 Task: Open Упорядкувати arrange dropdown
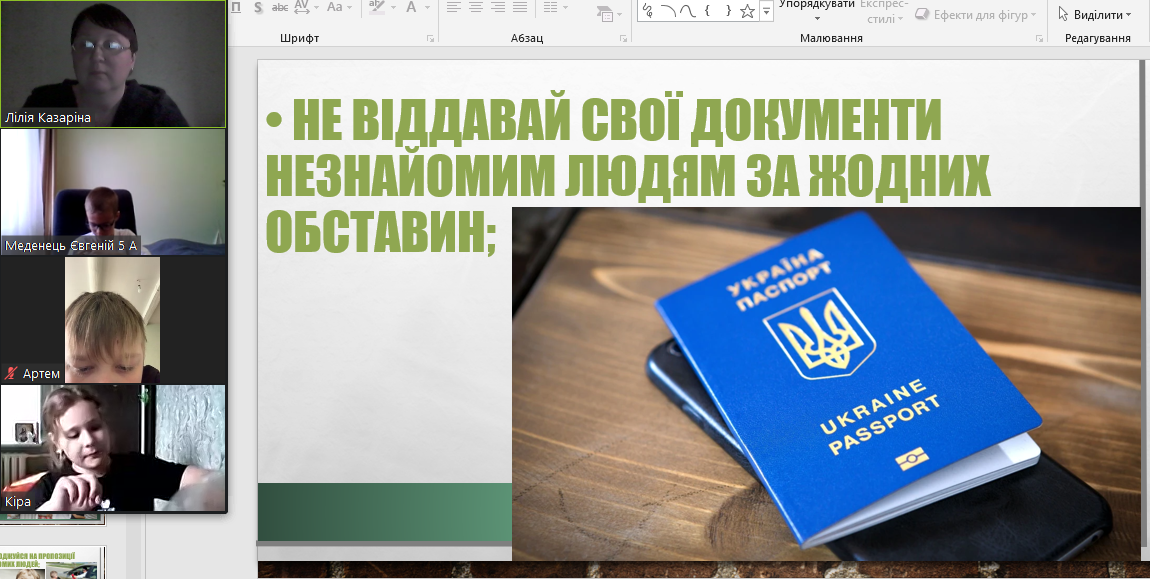(x=817, y=10)
